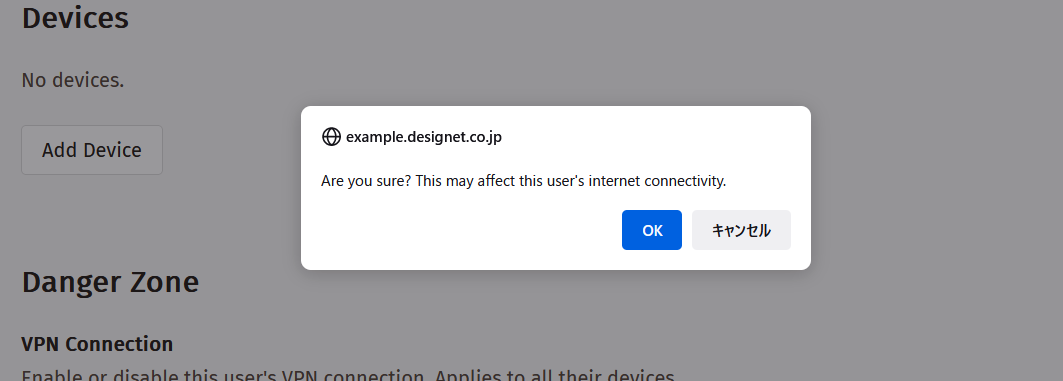Dismiss the dialog with the キャンセル button

tap(741, 230)
